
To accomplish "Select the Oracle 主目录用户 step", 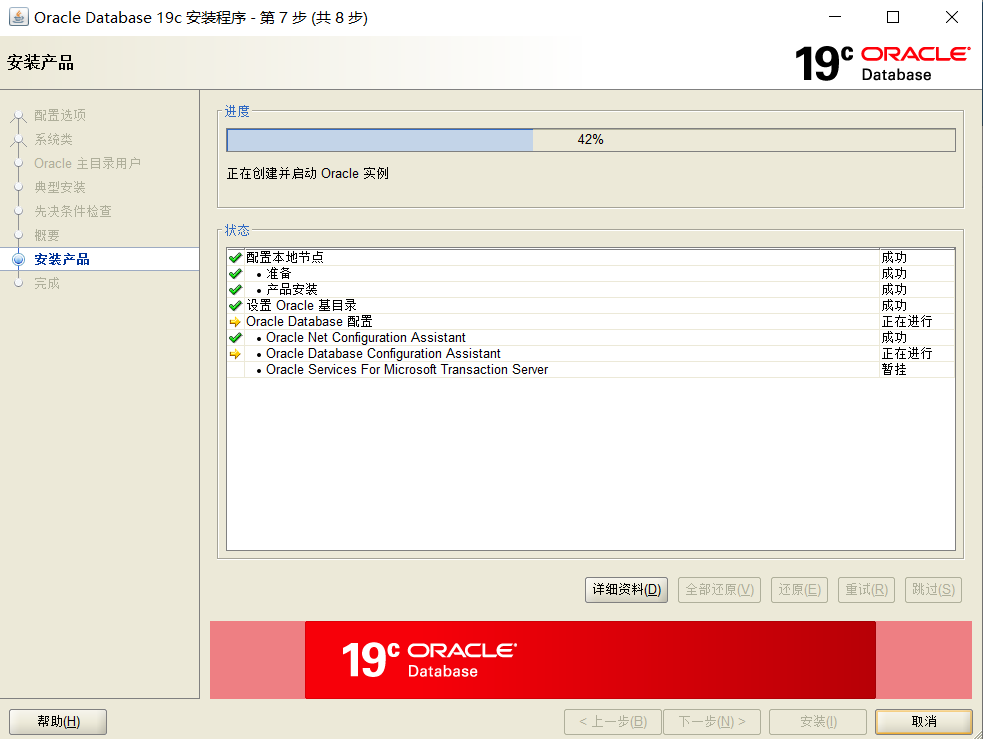I will 87,164.
